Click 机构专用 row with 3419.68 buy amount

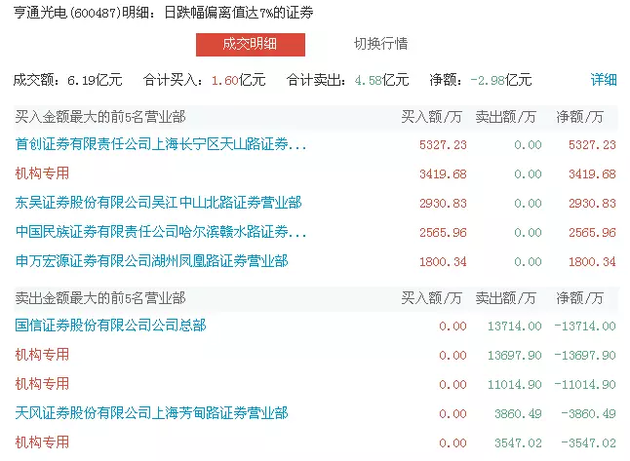point(42,174)
